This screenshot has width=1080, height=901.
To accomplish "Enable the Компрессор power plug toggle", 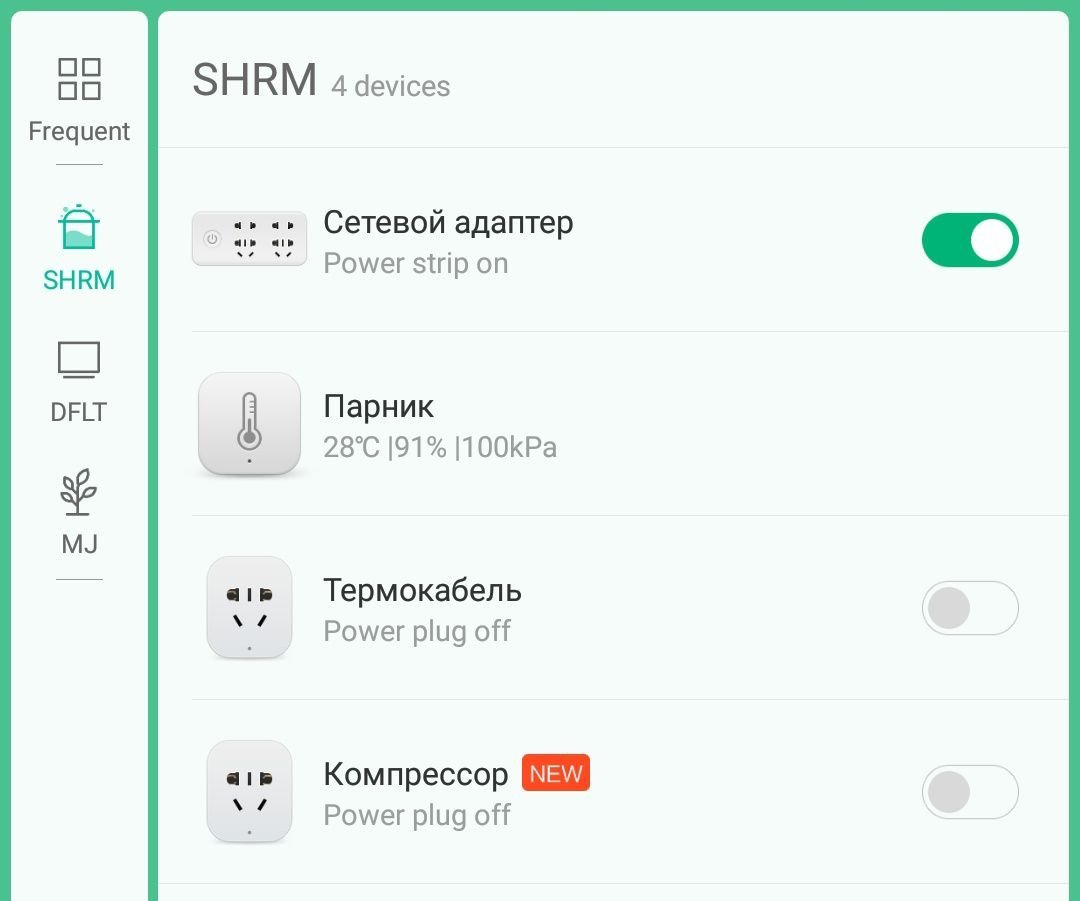I will 970,791.
